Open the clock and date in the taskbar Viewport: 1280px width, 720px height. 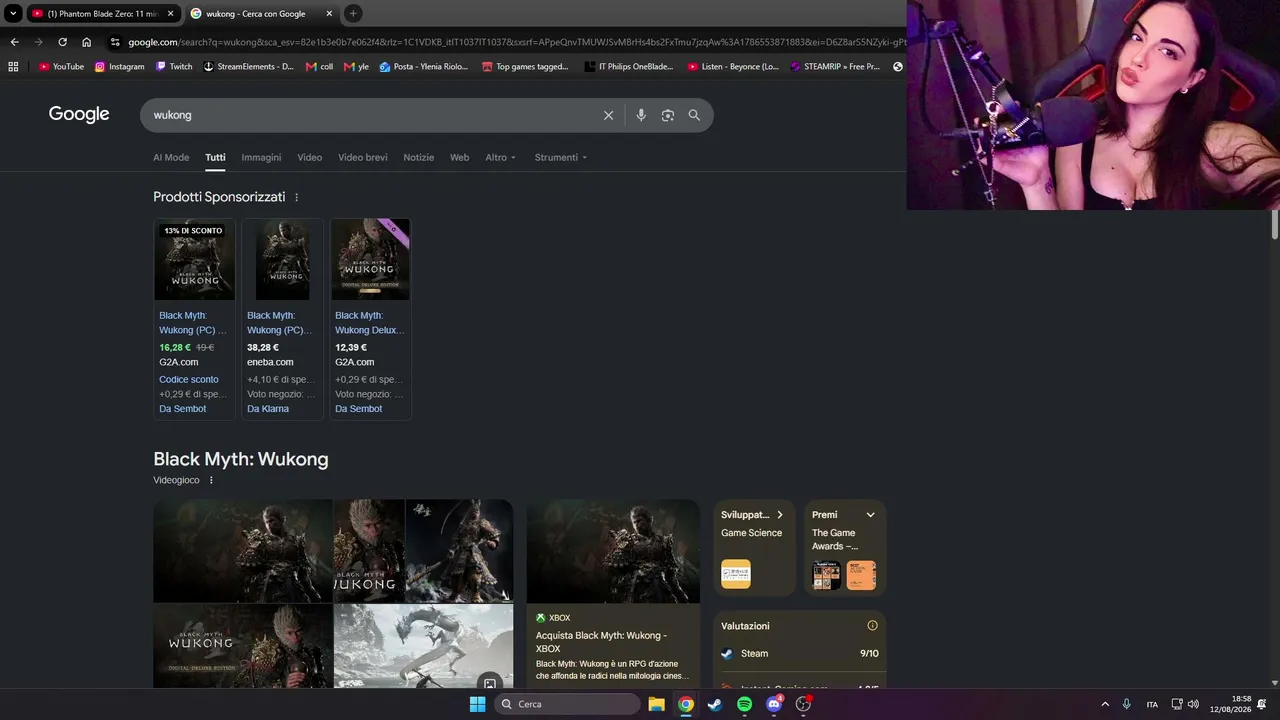point(1230,704)
